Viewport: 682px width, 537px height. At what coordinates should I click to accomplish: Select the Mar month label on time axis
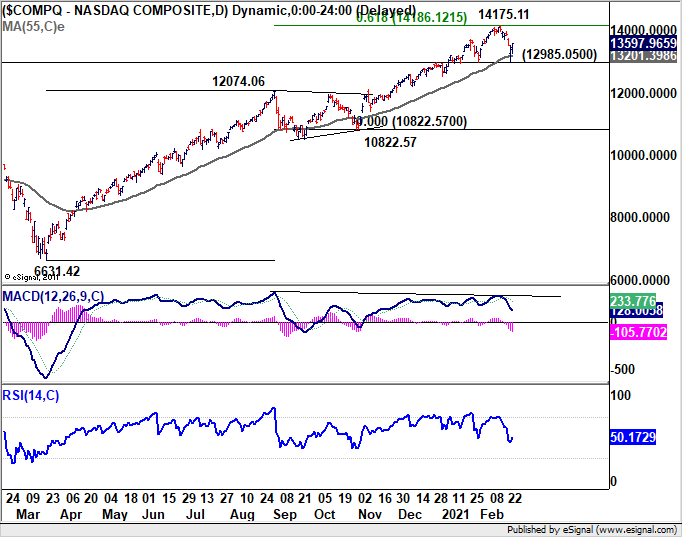(28, 514)
